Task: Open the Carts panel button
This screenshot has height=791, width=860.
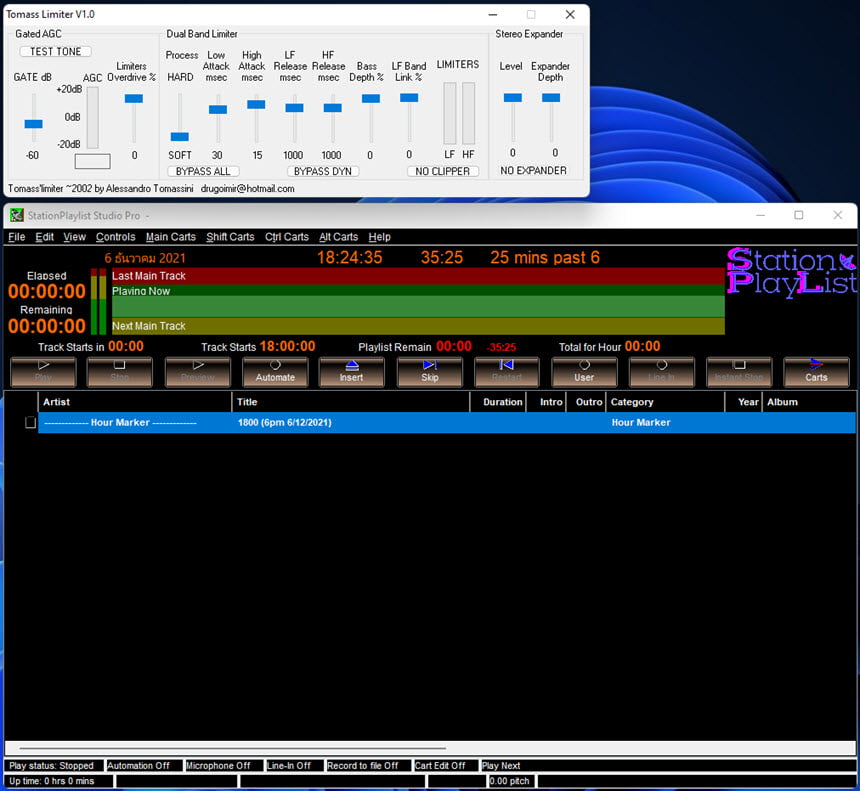Action: click(816, 372)
